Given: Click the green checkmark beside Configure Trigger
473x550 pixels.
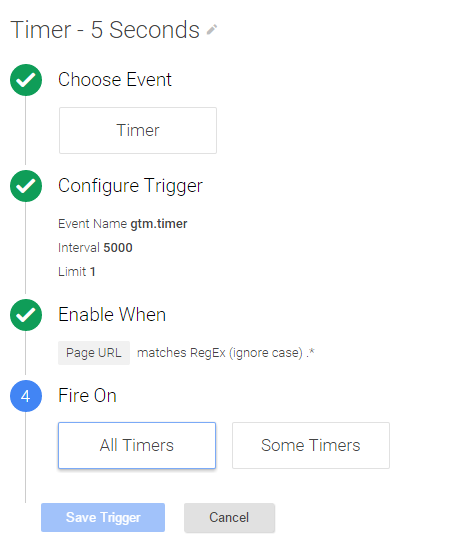Looking at the screenshot, I should pos(26,186).
